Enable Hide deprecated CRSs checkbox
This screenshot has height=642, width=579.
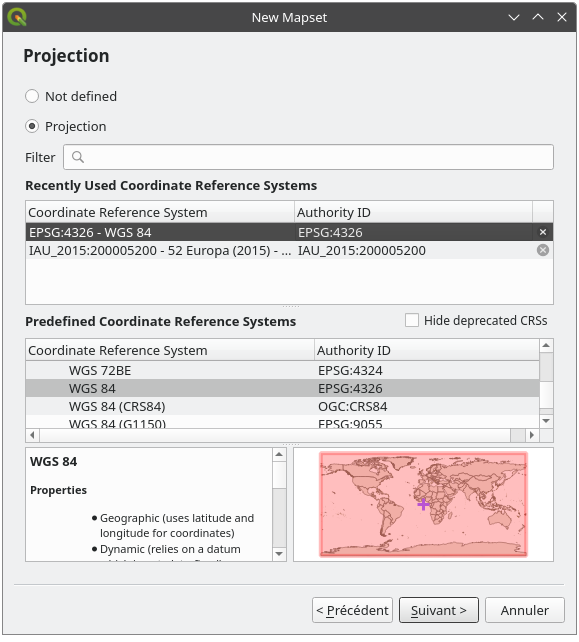412,320
